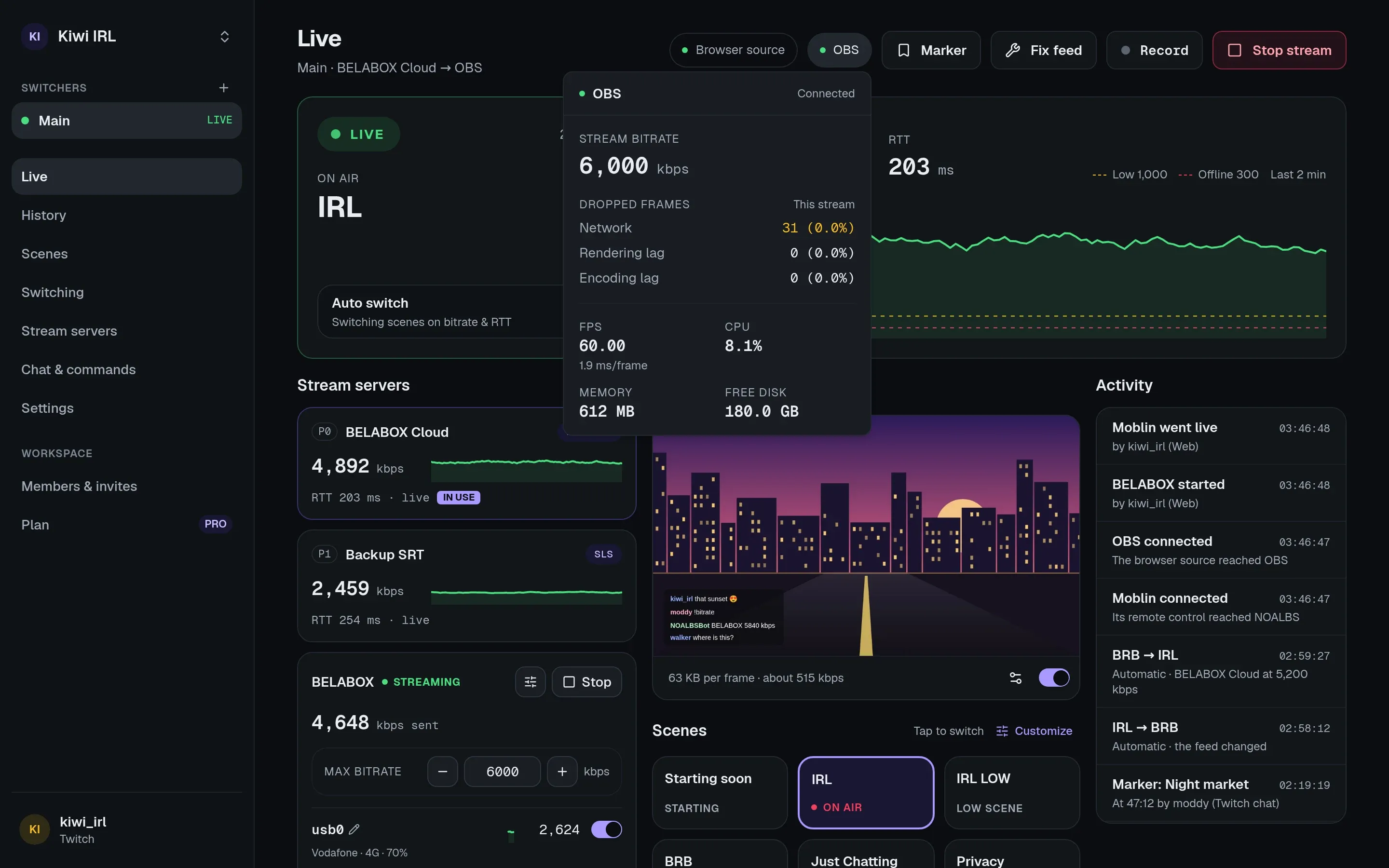The height and width of the screenshot is (868, 1389).
Task: Open the kiwi_irl Twitch account profile
Action: [126, 829]
